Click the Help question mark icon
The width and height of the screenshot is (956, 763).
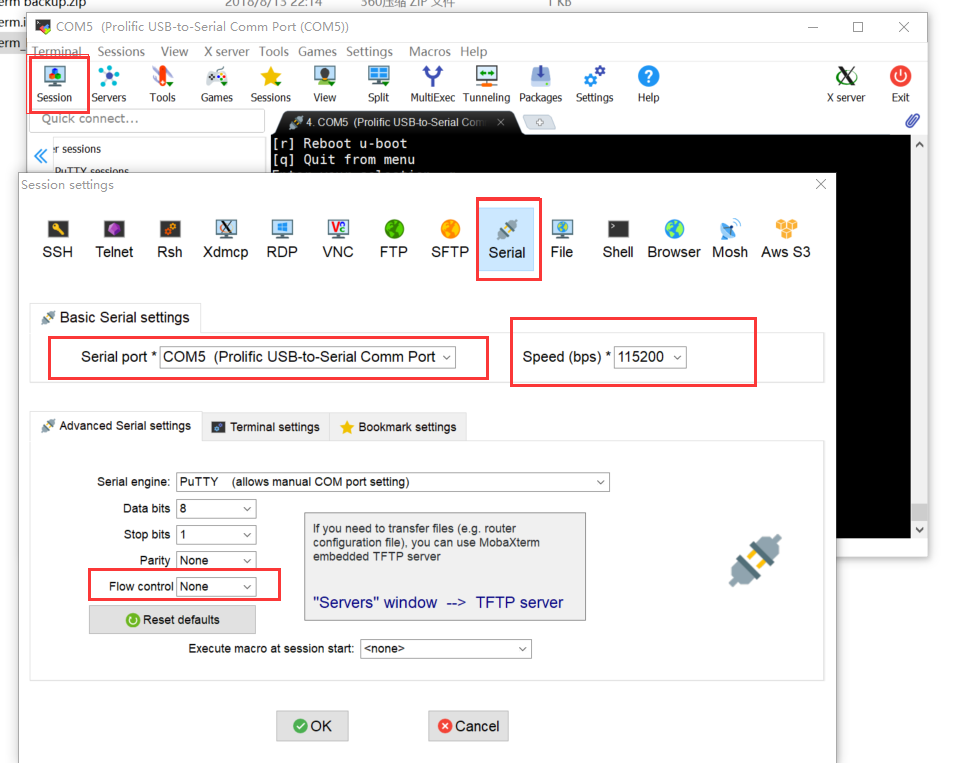click(648, 84)
